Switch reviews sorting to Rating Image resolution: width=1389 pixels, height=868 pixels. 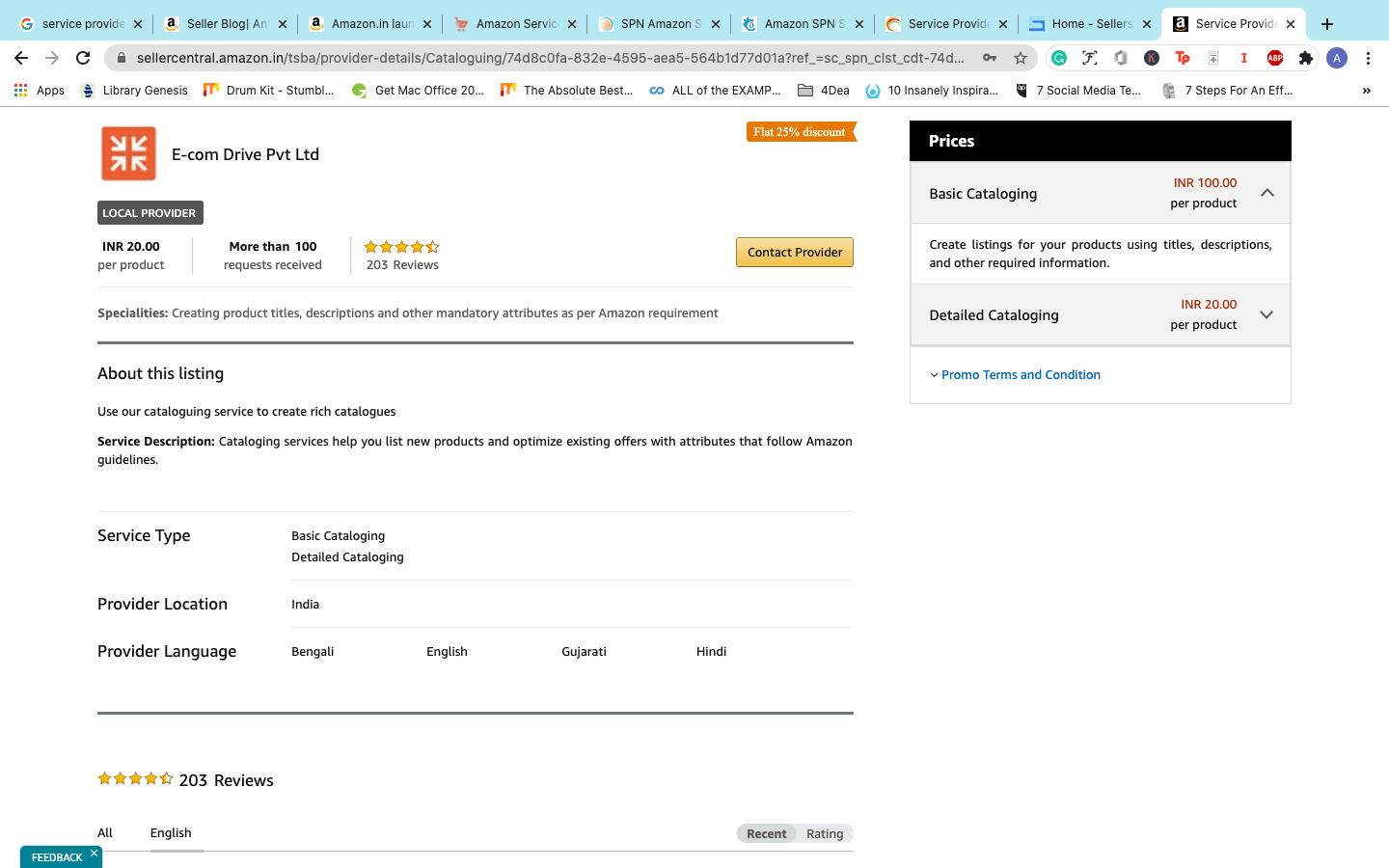pos(824,834)
